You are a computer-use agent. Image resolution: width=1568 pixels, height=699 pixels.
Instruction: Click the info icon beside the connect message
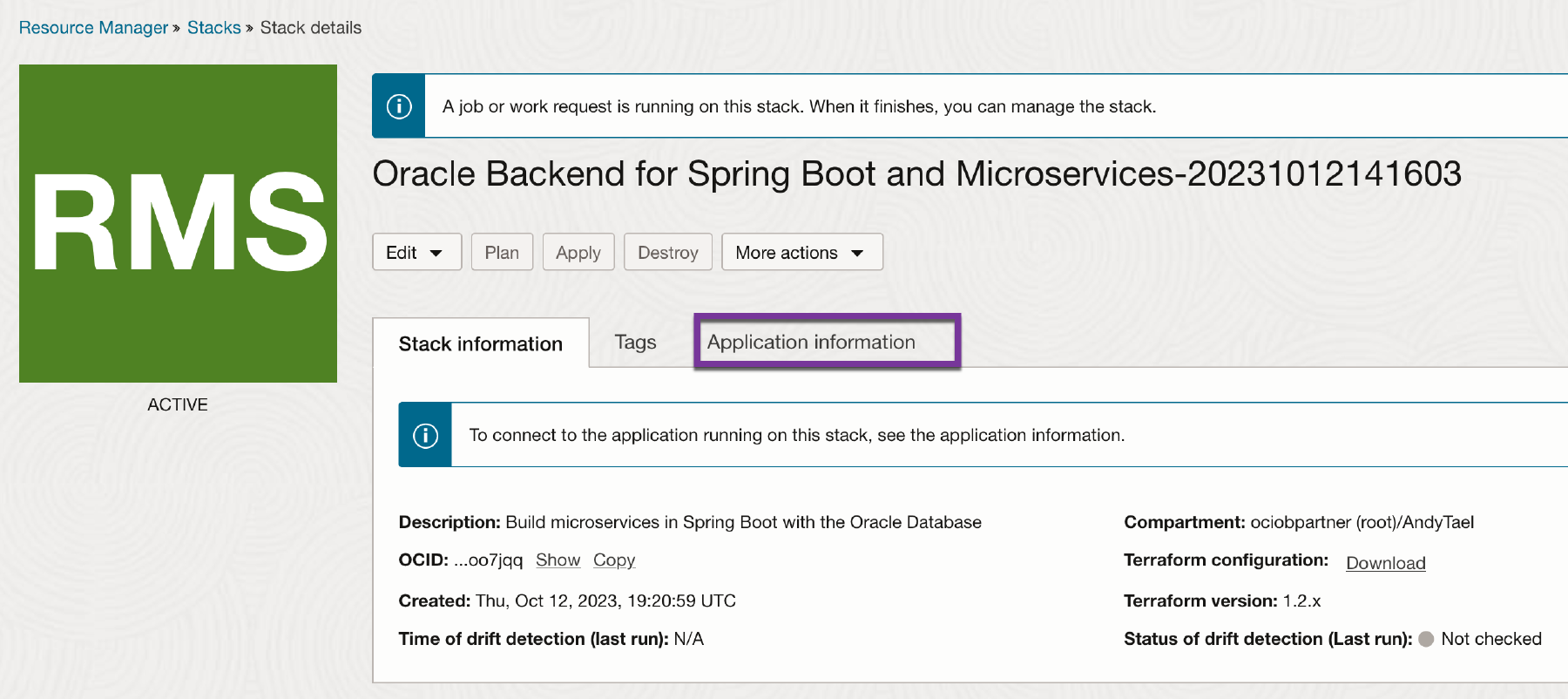pos(425,435)
